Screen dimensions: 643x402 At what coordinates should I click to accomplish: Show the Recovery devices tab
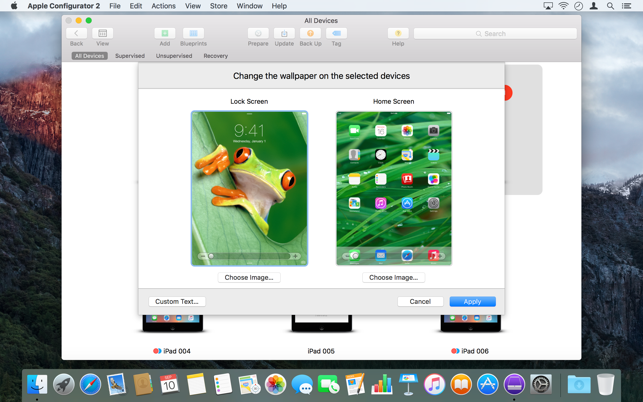(x=216, y=56)
